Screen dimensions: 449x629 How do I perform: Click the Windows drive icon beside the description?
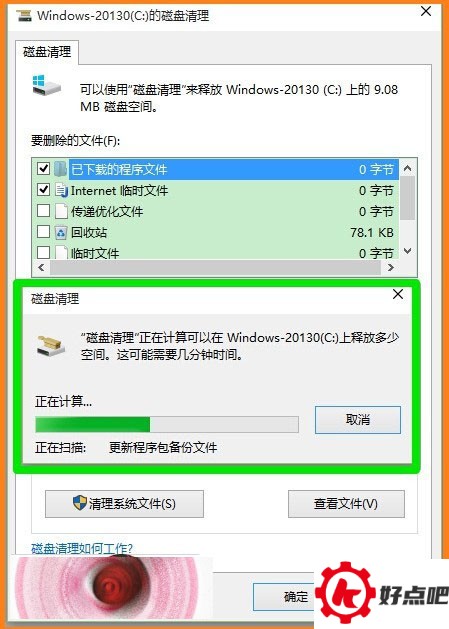47,85
